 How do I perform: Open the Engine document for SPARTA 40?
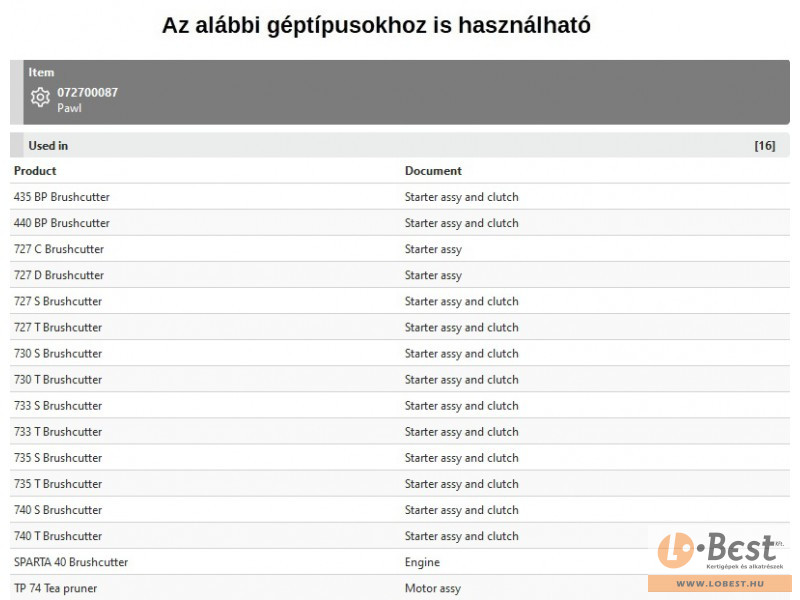pos(422,562)
